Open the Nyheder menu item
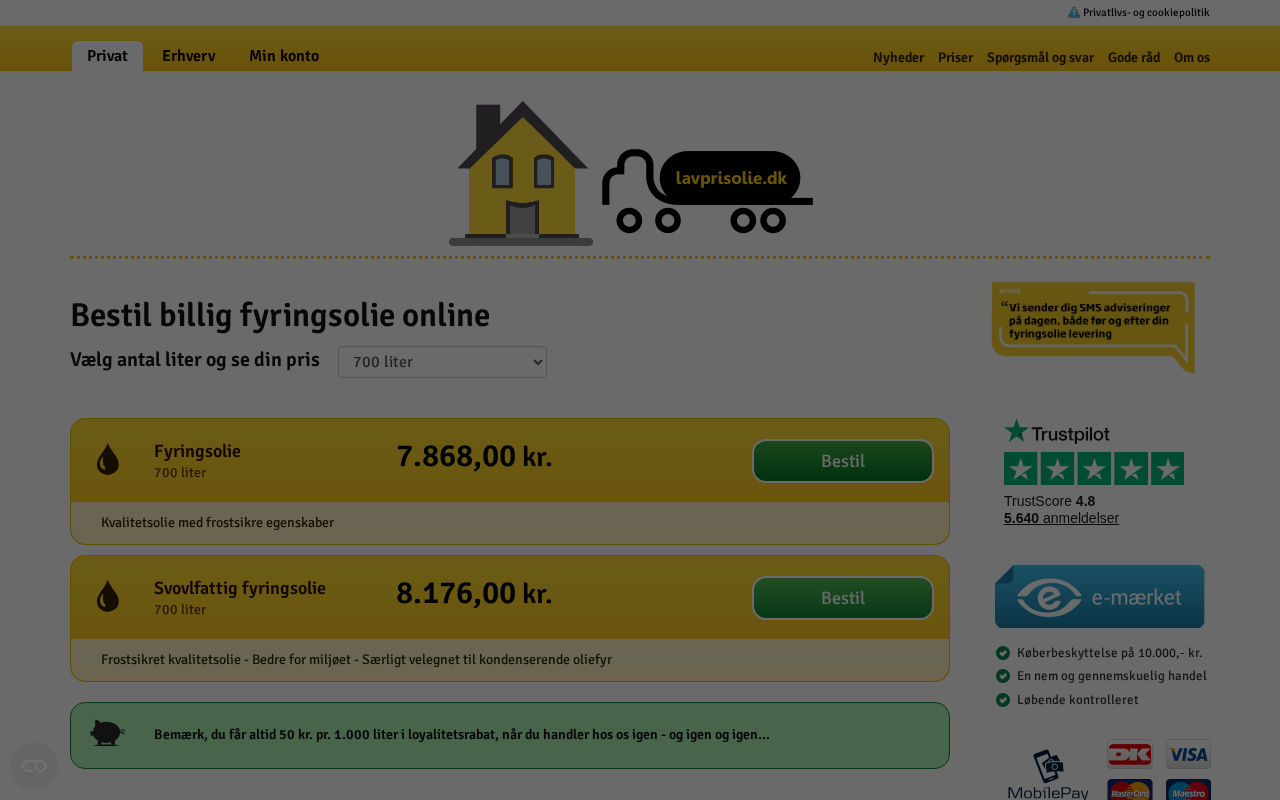 (x=898, y=58)
